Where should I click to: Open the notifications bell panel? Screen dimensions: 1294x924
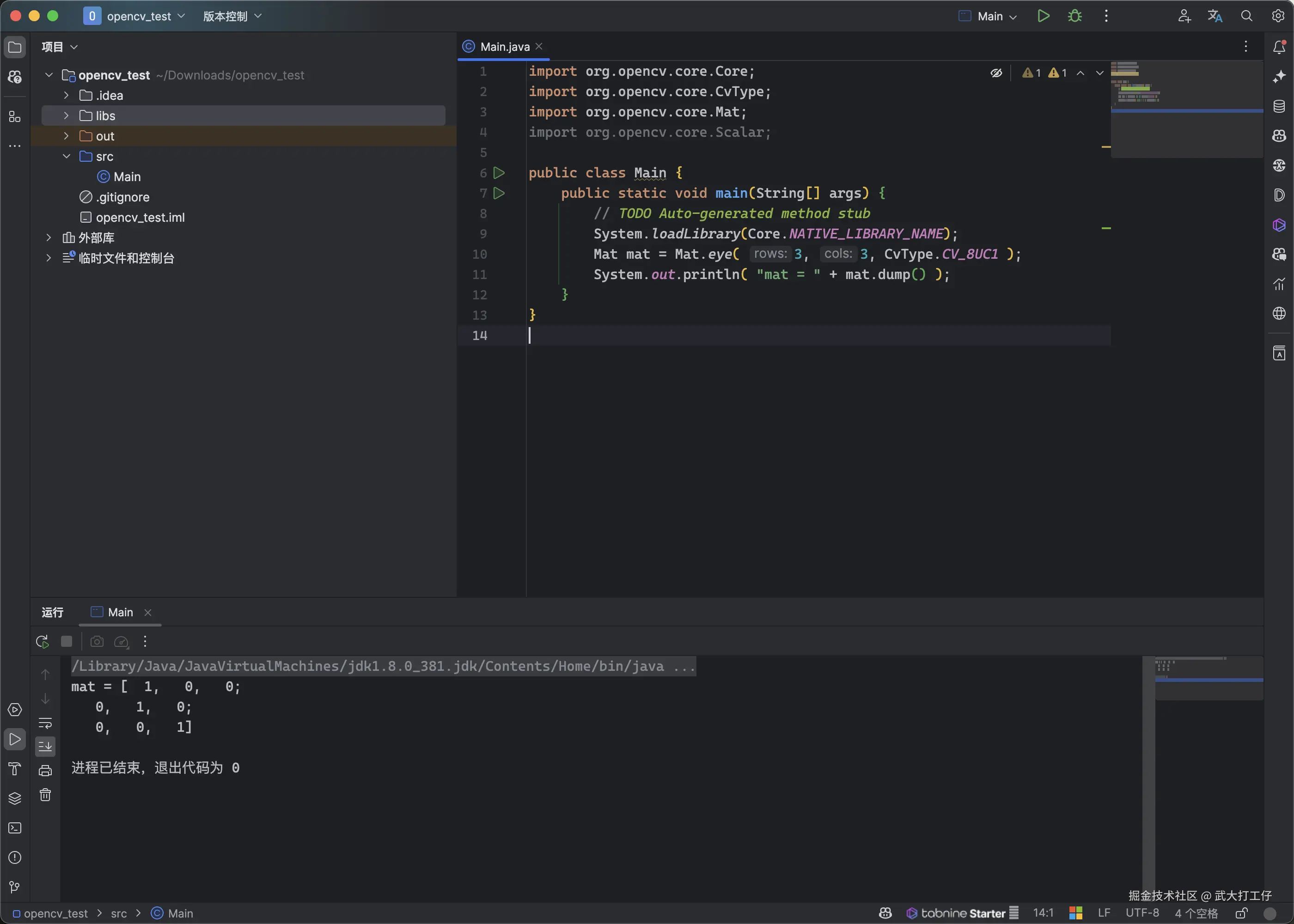pyautogui.click(x=1279, y=47)
